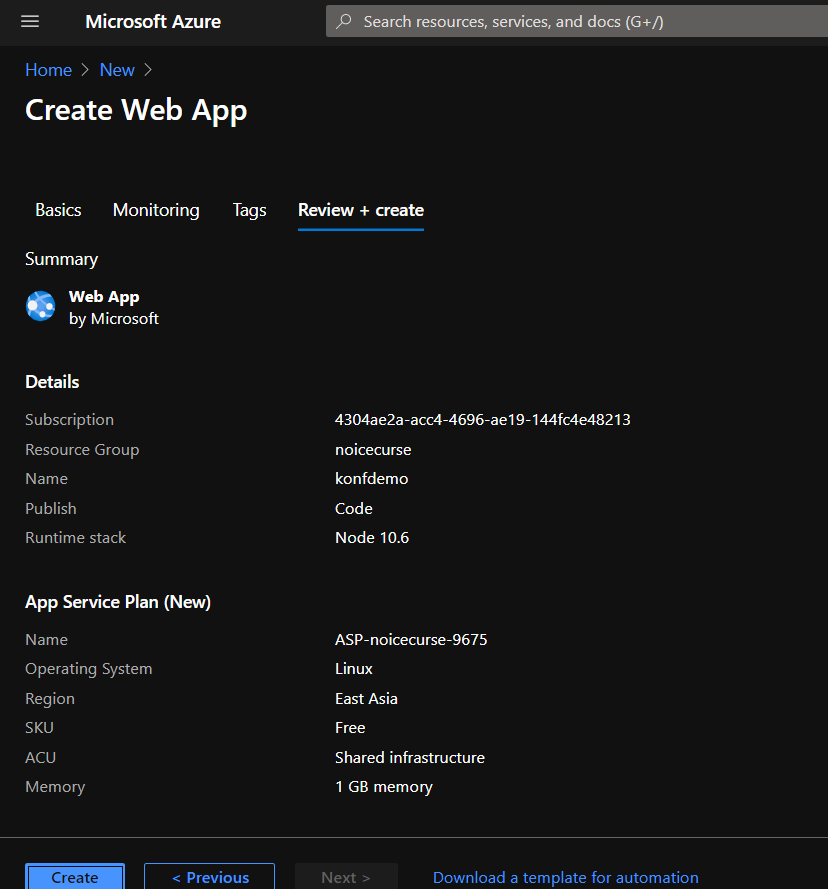Click the Publish value Code
The width and height of the screenshot is (828, 889).
(354, 509)
